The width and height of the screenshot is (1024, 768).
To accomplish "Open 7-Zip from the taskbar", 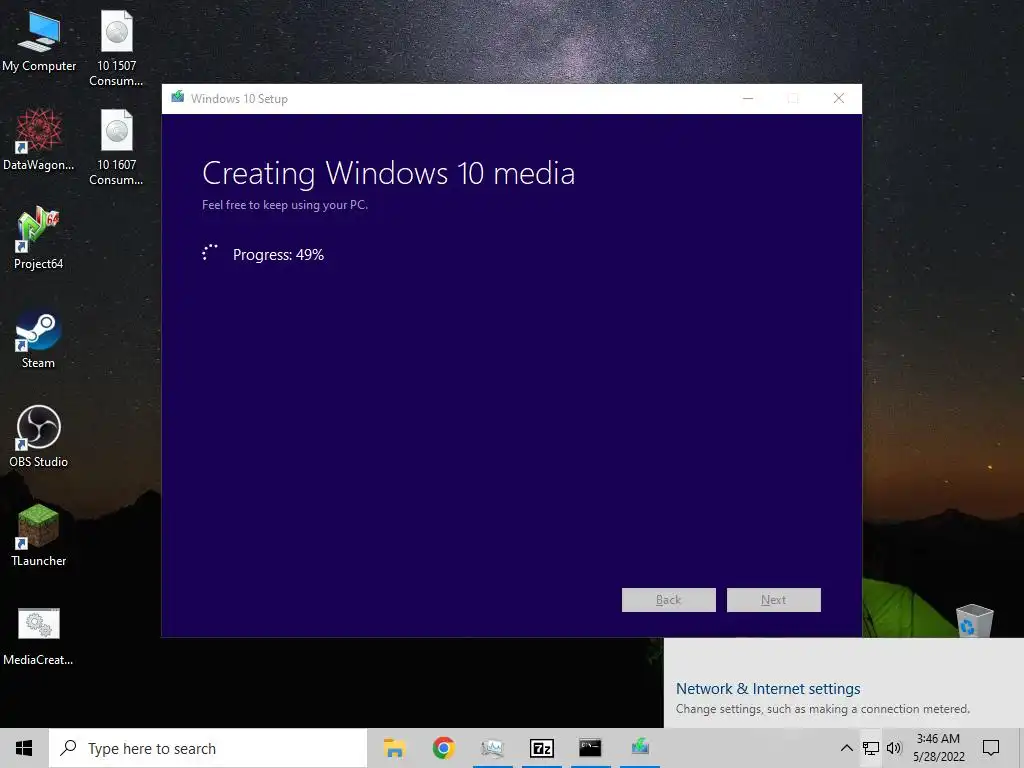I will tap(541, 748).
